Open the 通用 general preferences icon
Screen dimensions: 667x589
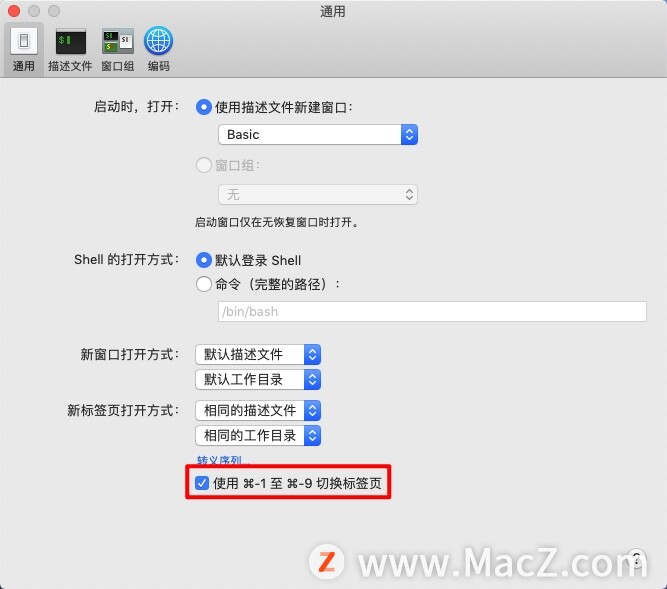point(24,48)
